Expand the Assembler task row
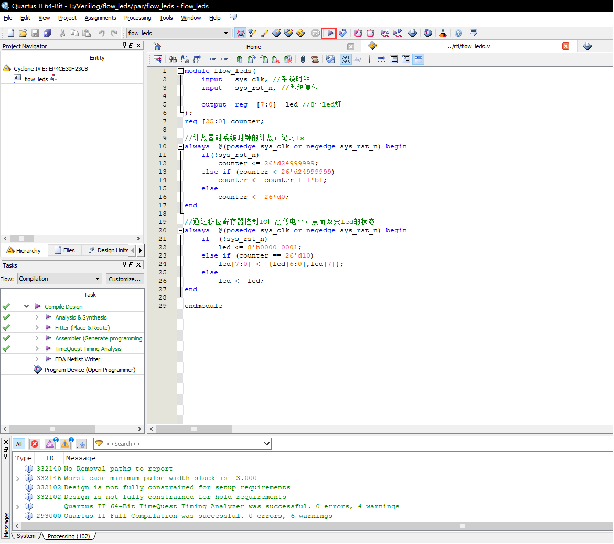614x544 pixels. click(37, 338)
